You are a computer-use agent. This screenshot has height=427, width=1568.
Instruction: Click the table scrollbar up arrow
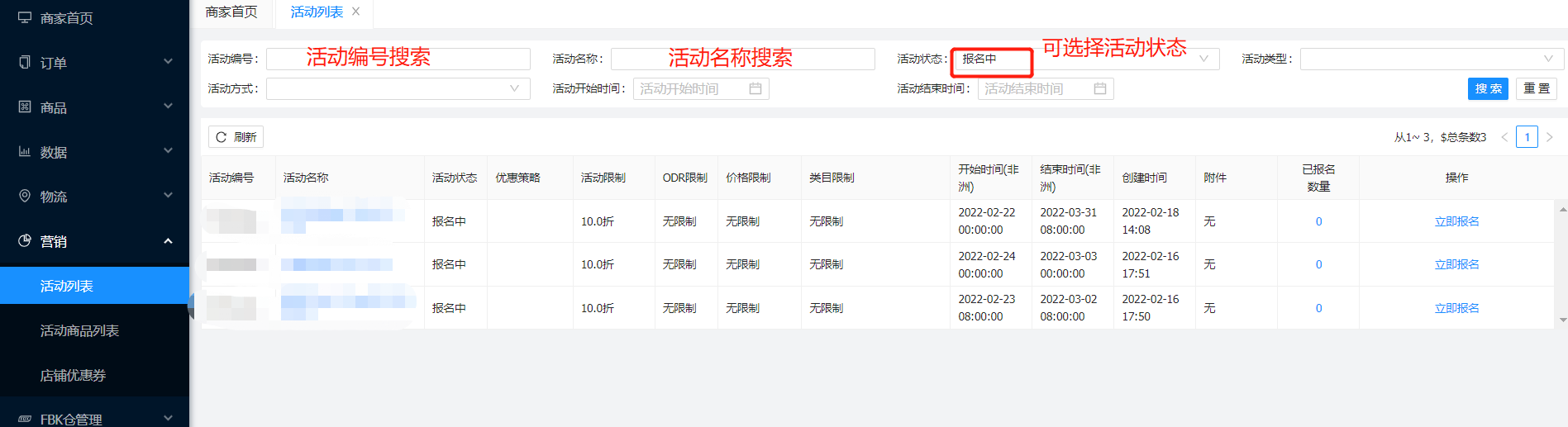coord(1562,209)
